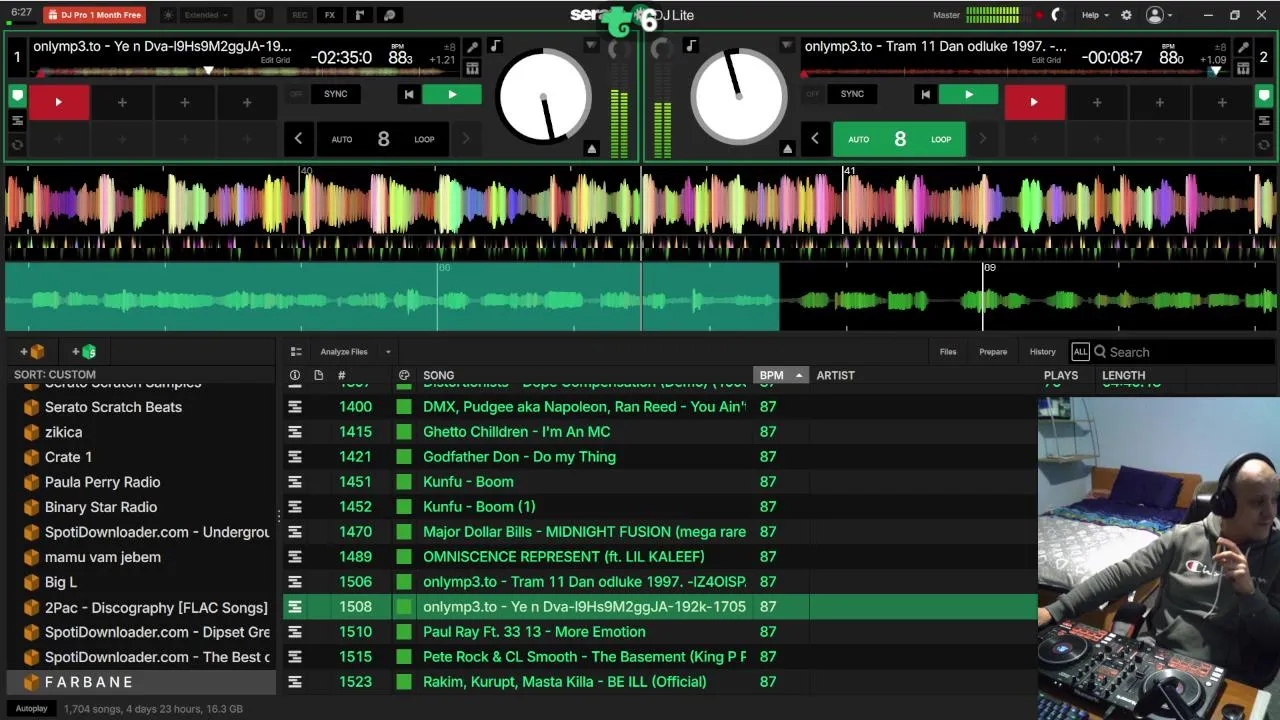Toggle deck 2 active AUTO 8 LOOP
This screenshot has height=720, width=1280.
pyautogui.click(x=900, y=139)
